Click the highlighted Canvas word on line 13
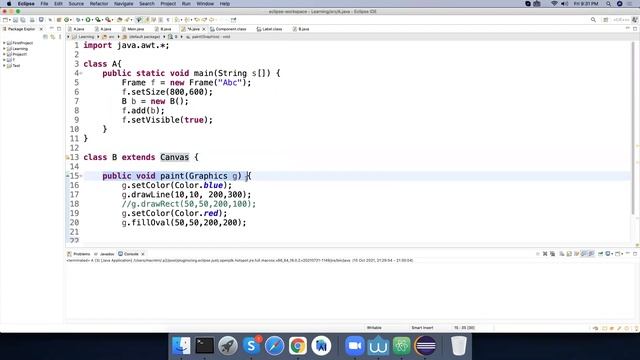Screen dimensions: 640x360 [x=174, y=157]
